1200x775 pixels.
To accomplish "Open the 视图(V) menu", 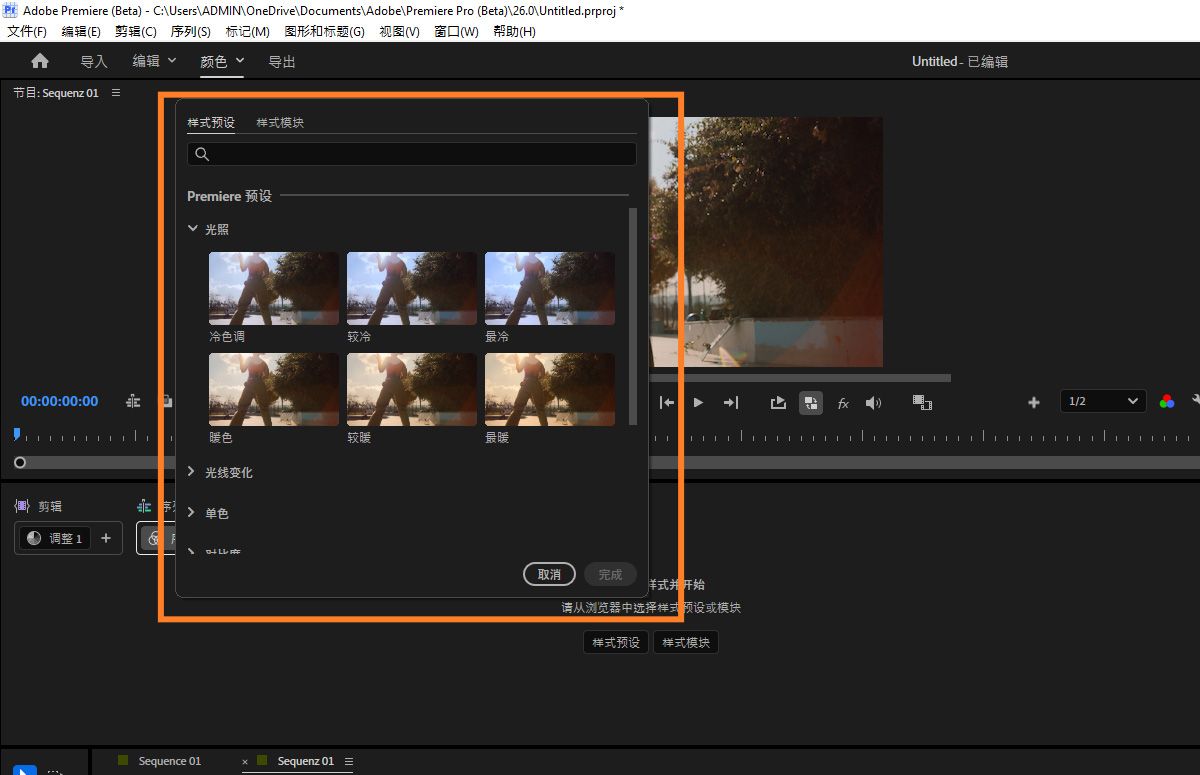I will coord(399,31).
